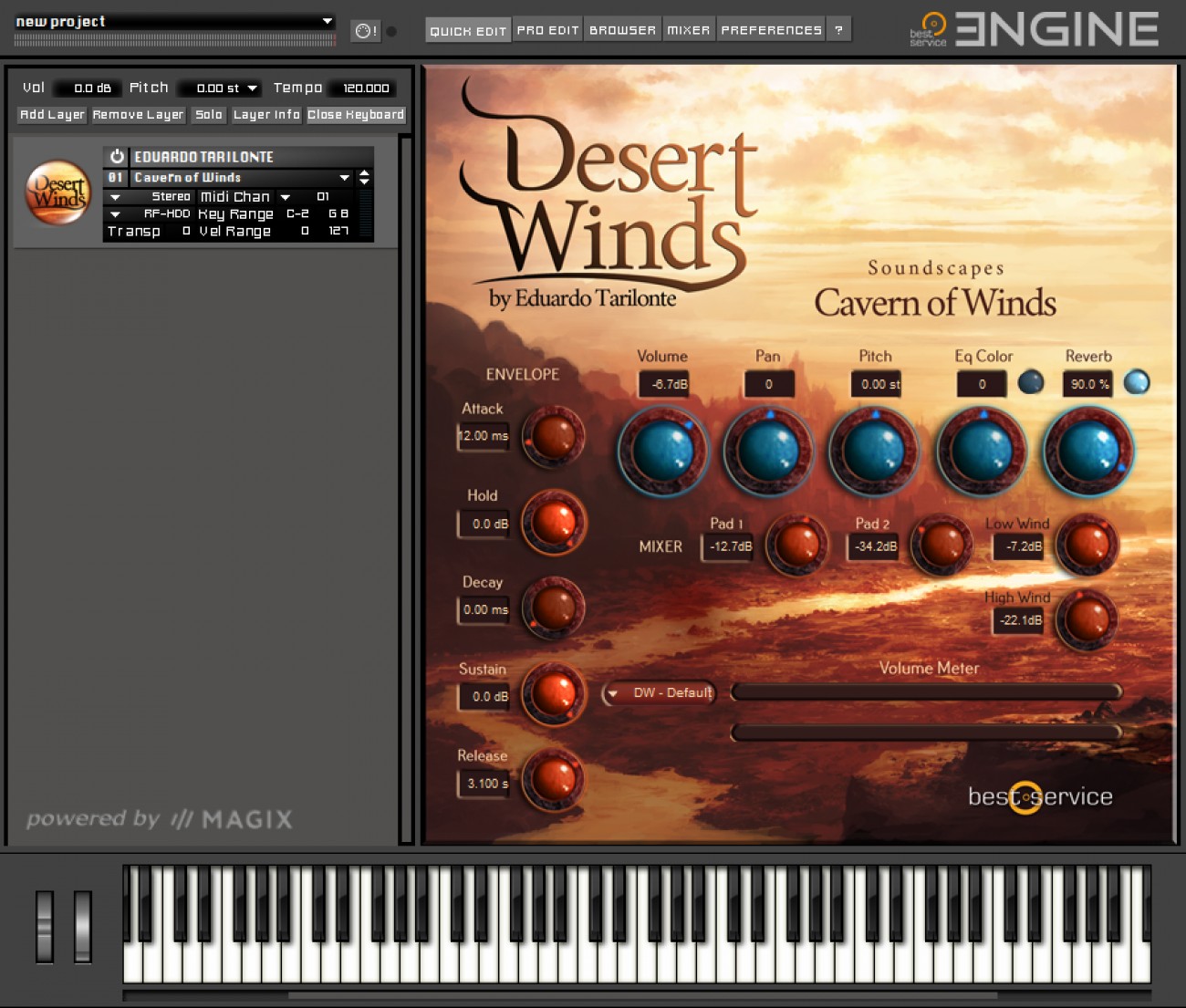The height and width of the screenshot is (1008, 1186).
Task: Click the Reverb knob
Action: 1087,450
